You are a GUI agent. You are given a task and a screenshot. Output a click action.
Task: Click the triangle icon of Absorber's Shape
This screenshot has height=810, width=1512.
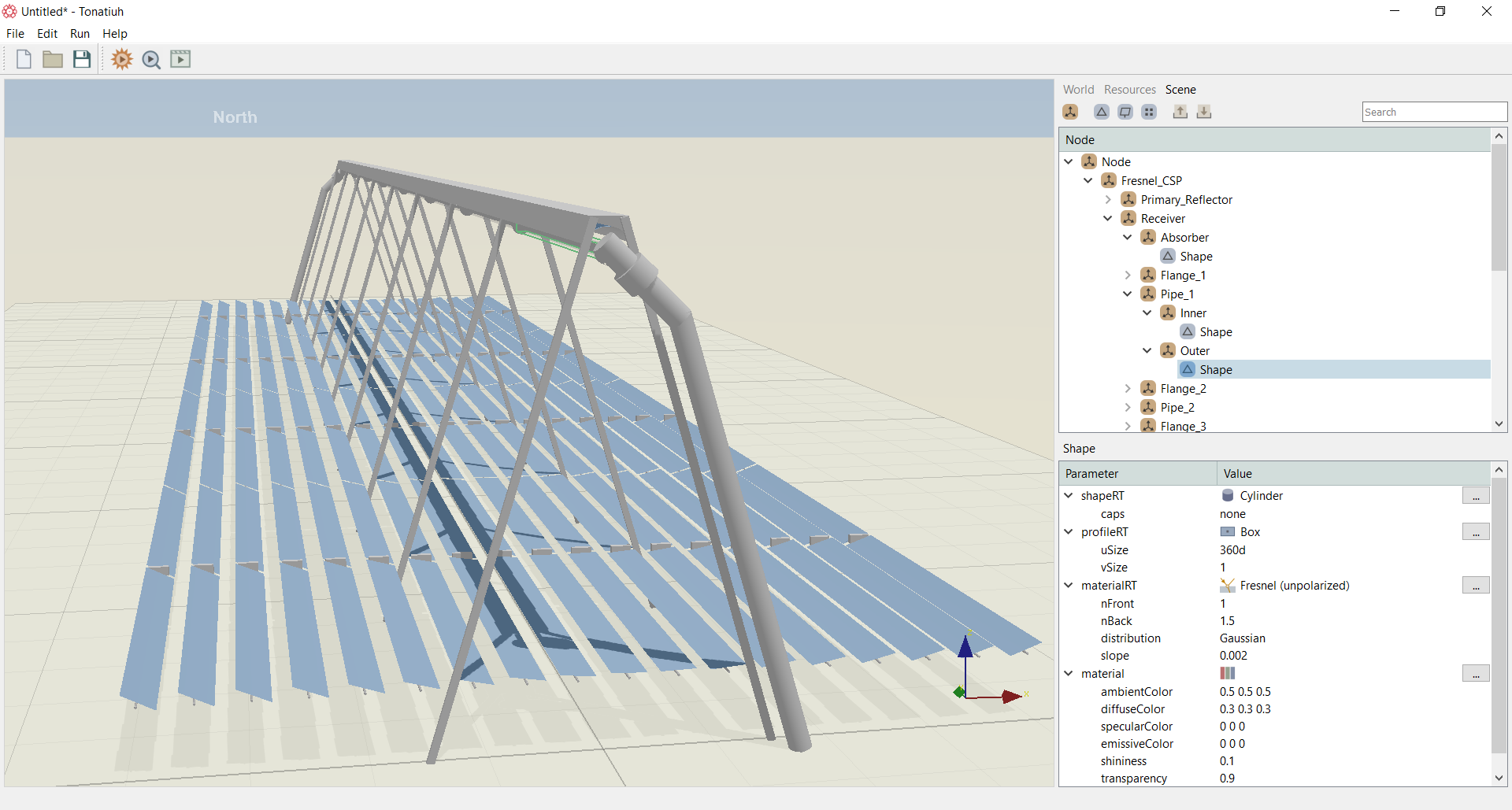pyautogui.click(x=1168, y=256)
